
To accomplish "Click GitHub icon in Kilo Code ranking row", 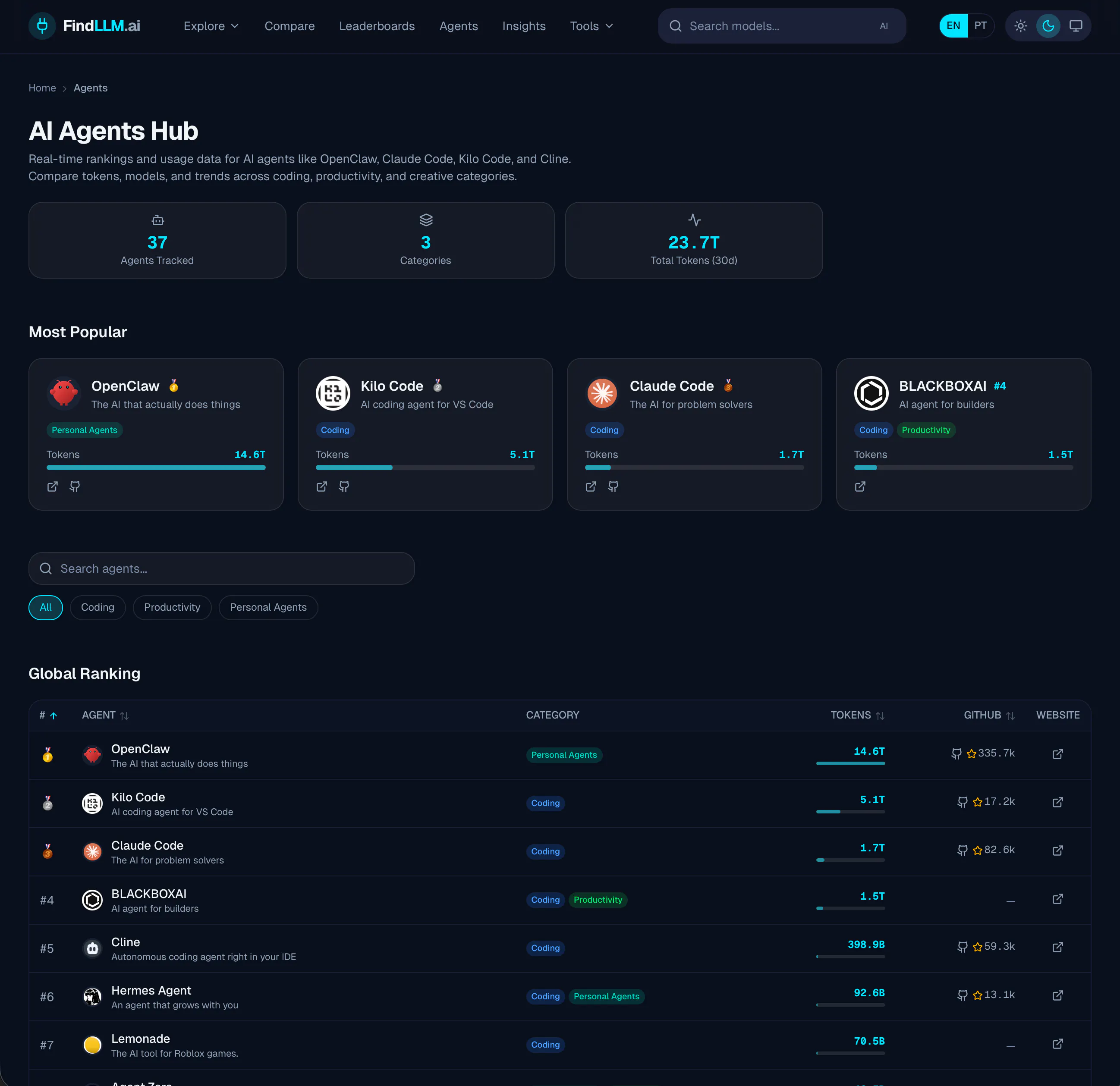I will 963,802.
